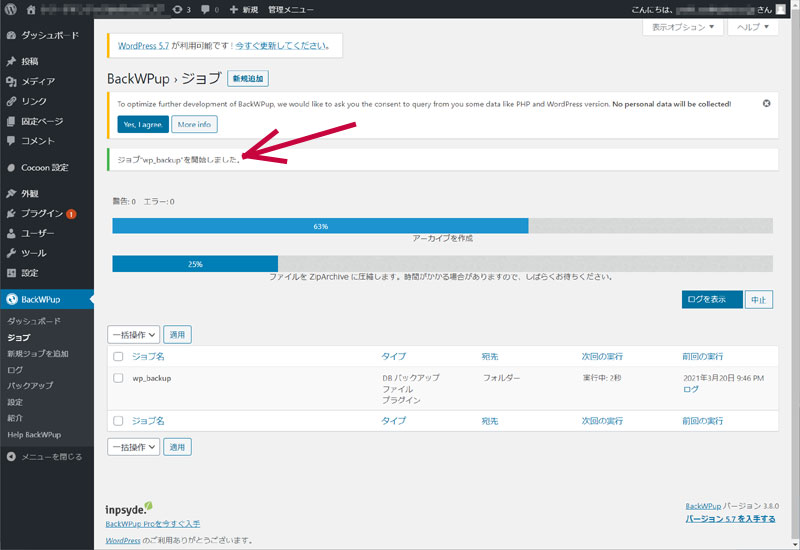The image size is (800, 550).
Task: Click the 中止 abort button
Action: (x=759, y=299)
